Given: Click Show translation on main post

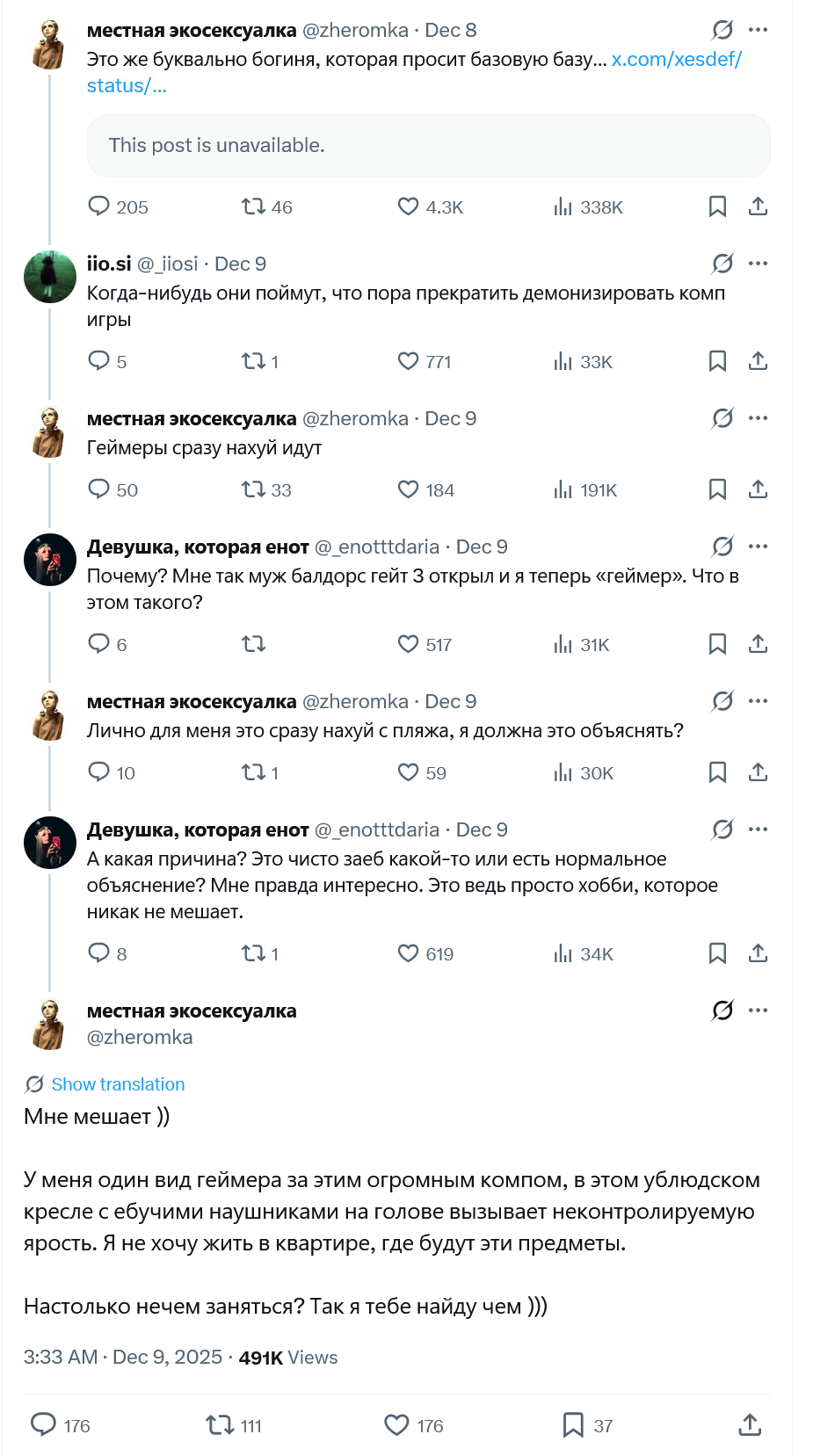Looking at the screenshot, I should pos(118,1084).
